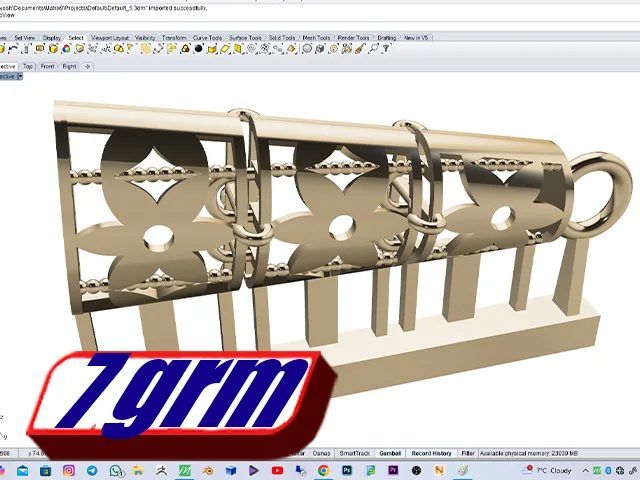Click the spiral toolbar icon
Screen dimensions: 640x480
(x=252, y=49)
